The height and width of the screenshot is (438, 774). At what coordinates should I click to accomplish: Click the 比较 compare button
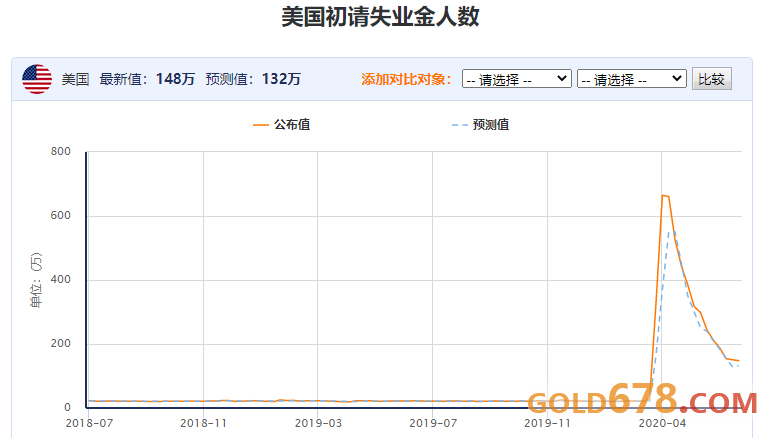(711, 79)
